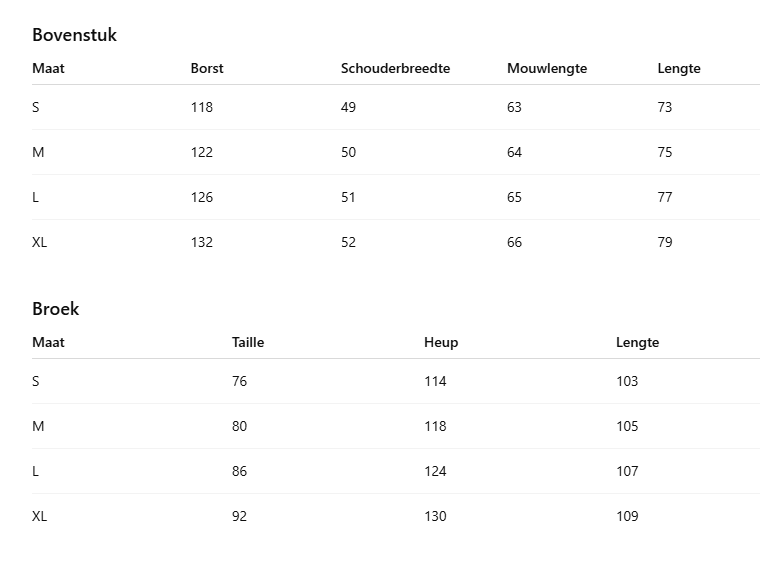This screenshot has width=760, height=568.
Task: Click the XL Borst value 132
Action: pyautogui.click(x=202, y=243)
